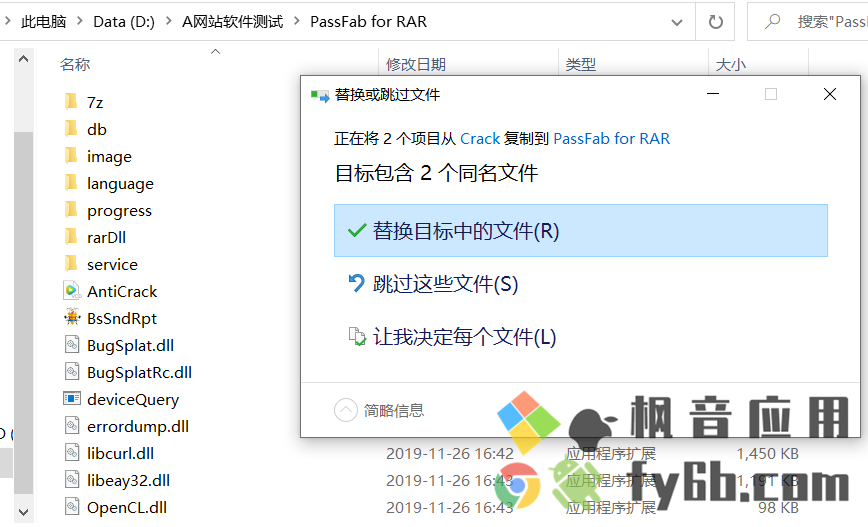Click the navigation pane scrollbar thumb

pyautogui.click(x=23, y=313)
